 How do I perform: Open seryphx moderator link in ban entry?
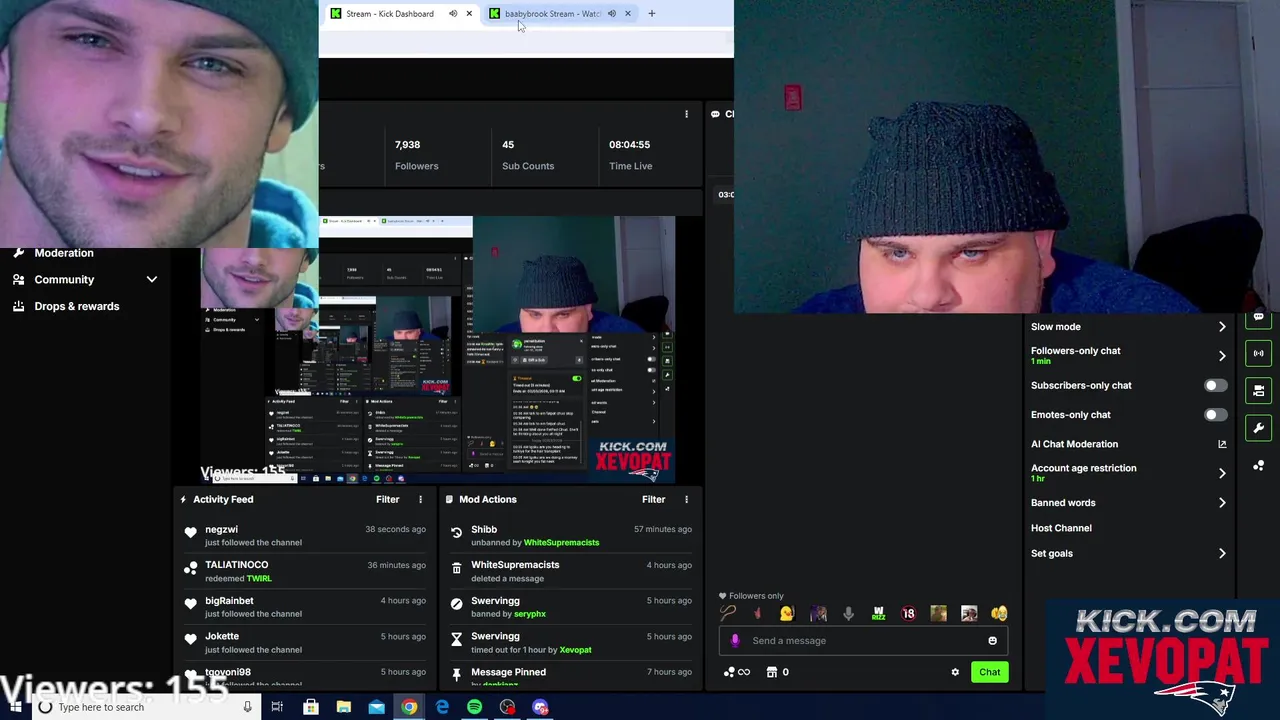(530, 614)
